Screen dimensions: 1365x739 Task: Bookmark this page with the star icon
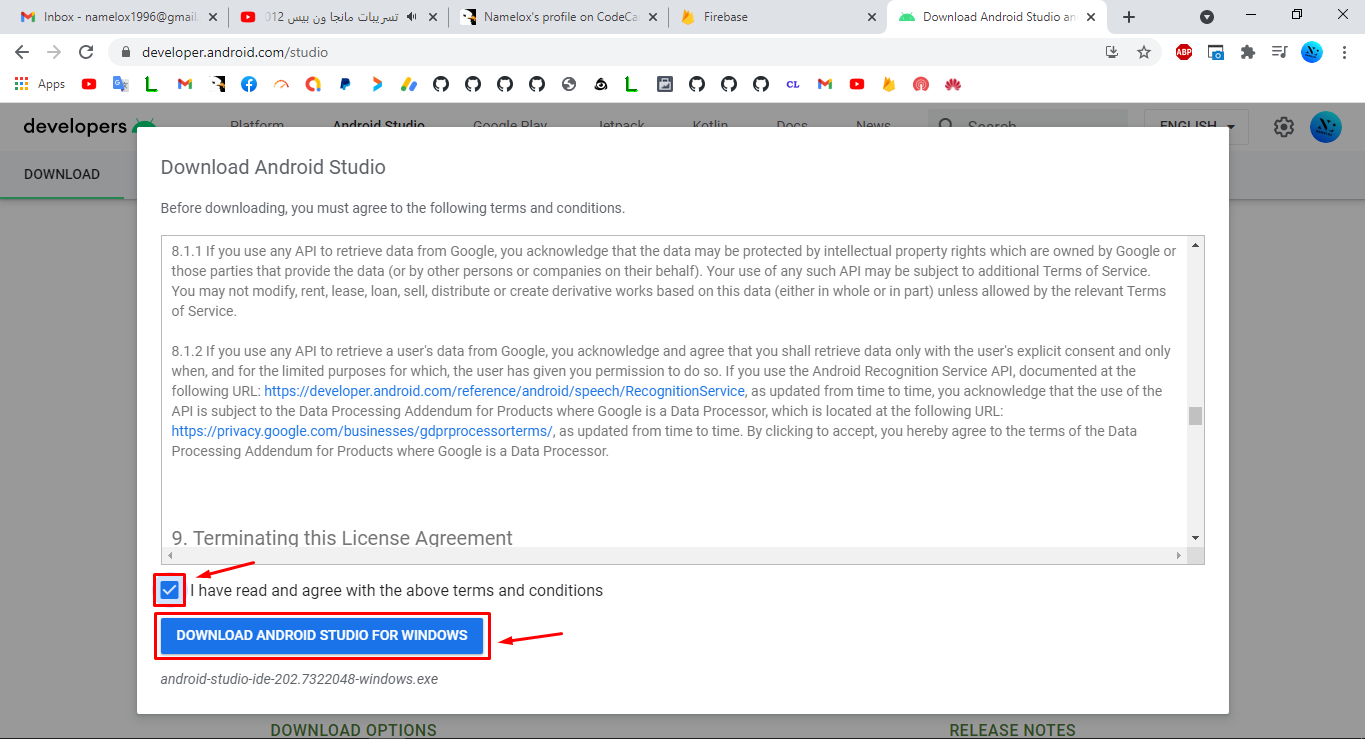(1144, 52)
